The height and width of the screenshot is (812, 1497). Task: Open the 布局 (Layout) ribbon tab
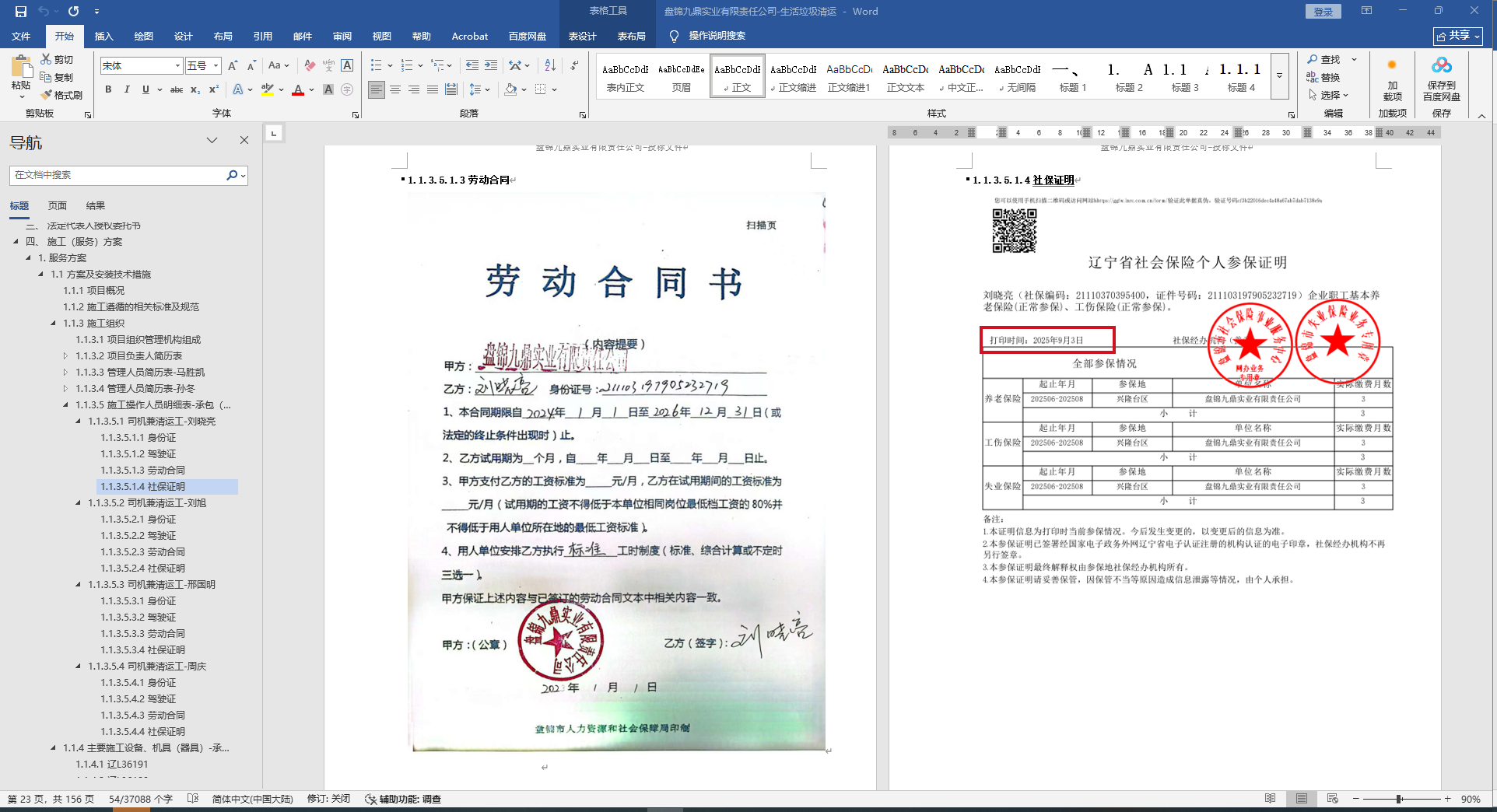coord(223,36)
